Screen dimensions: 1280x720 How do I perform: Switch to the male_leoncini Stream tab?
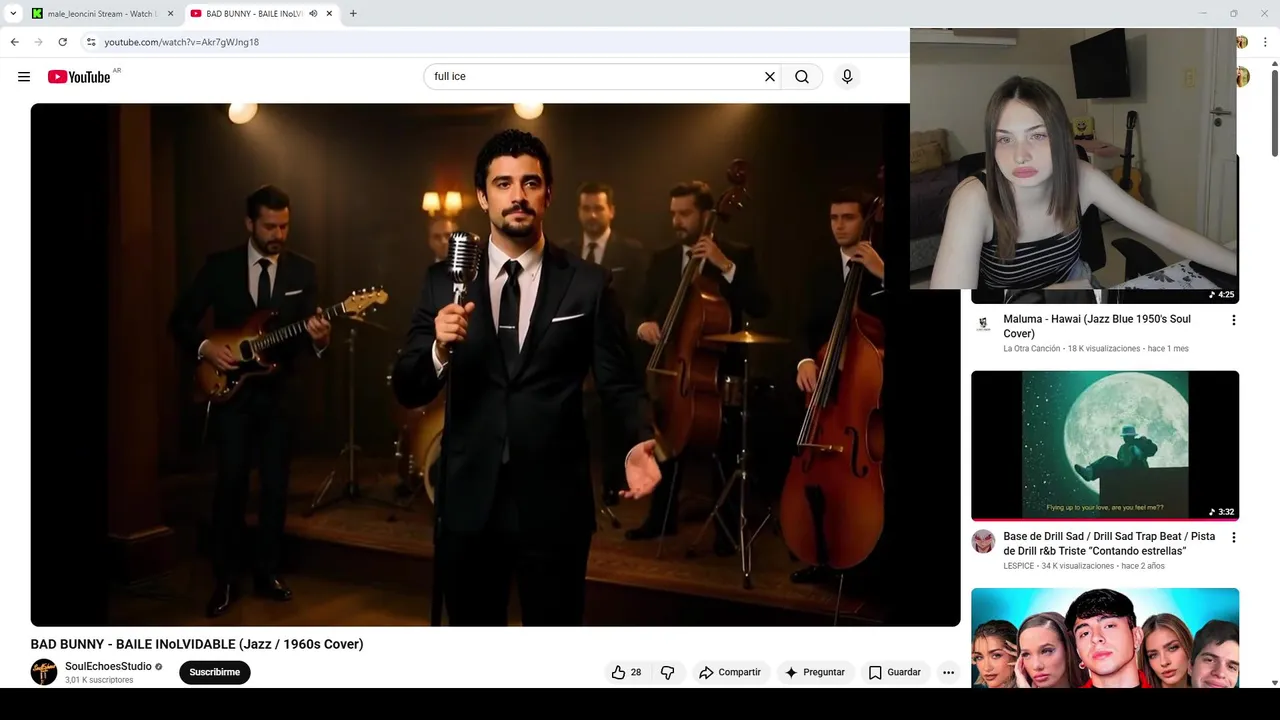(103, 14)
